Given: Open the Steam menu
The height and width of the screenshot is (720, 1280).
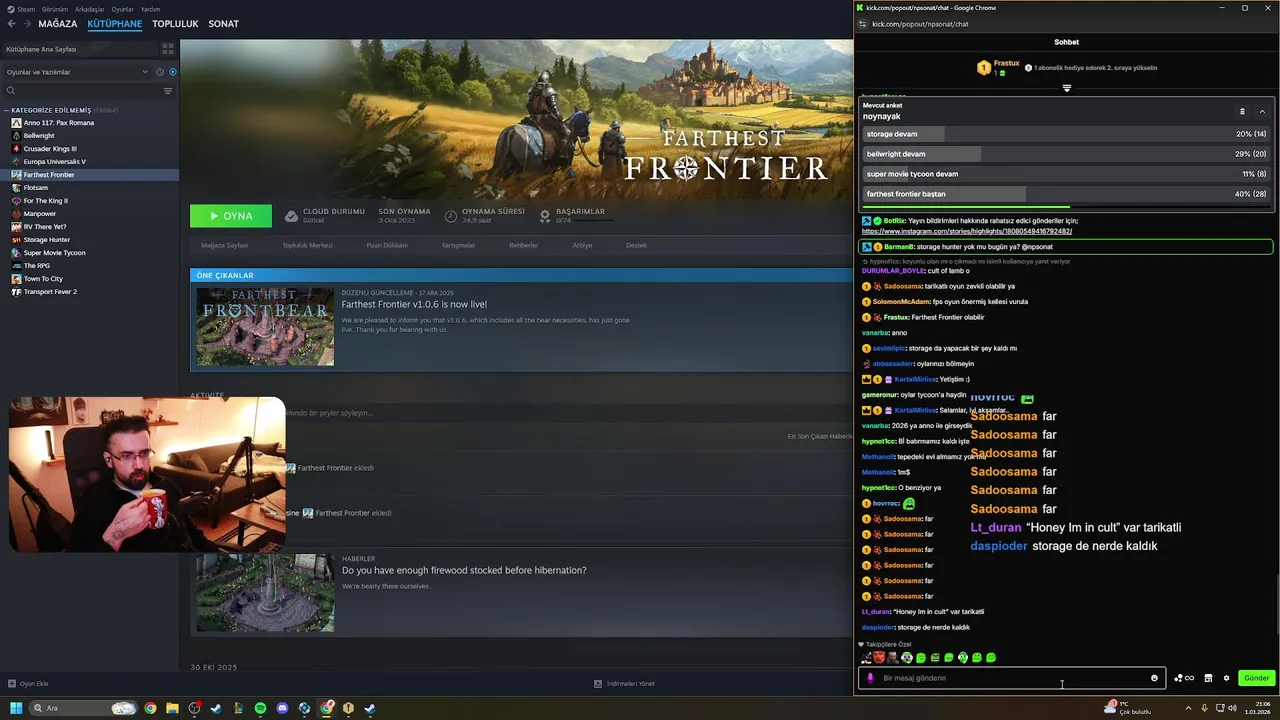Looking at the screenshot, I should coord(21,9).
